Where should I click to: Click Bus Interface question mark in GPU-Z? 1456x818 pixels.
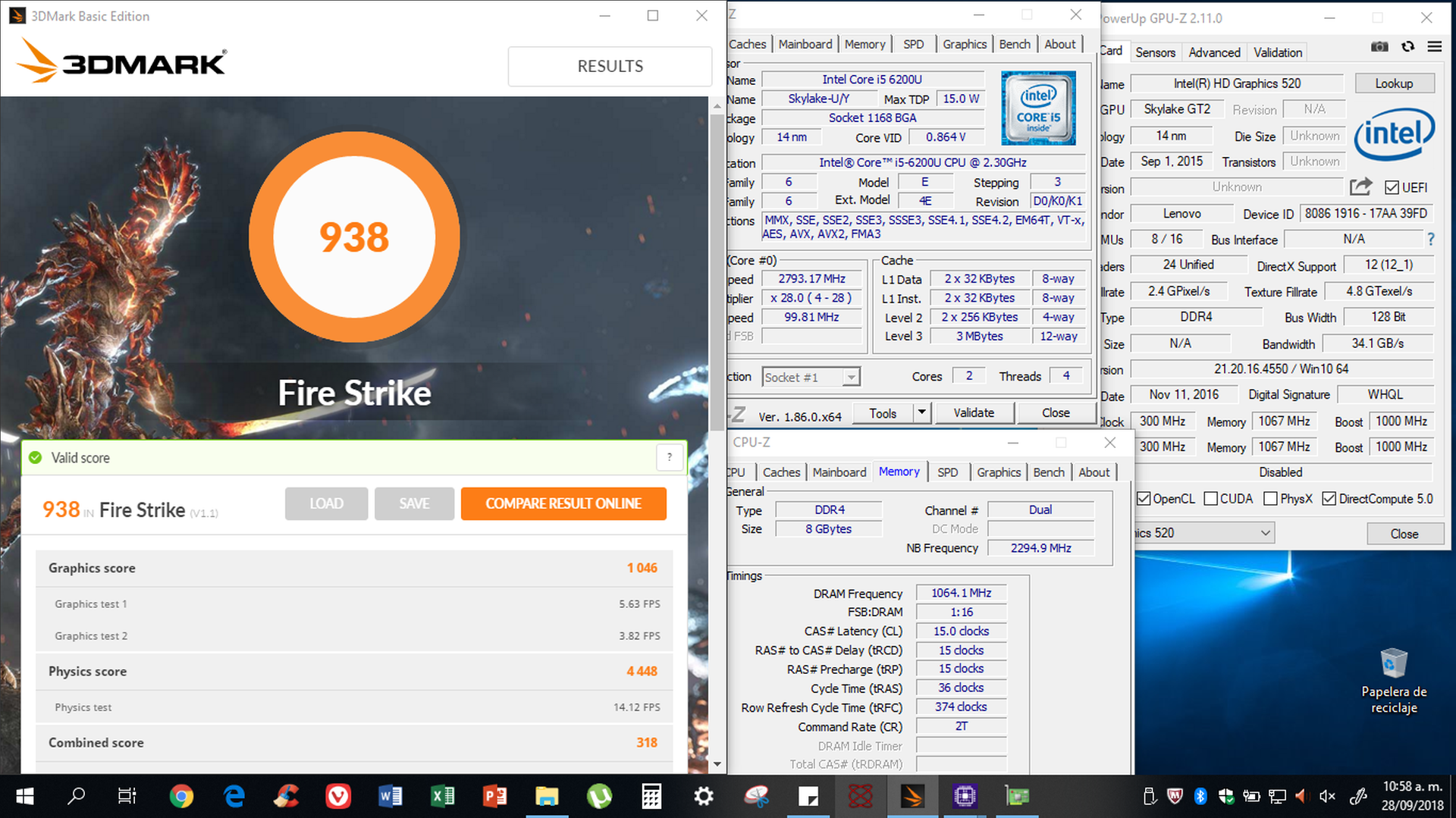point(1431,240)
